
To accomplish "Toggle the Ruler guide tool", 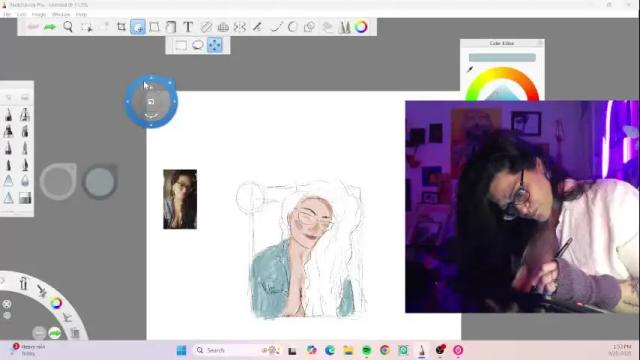I will 206,27.
